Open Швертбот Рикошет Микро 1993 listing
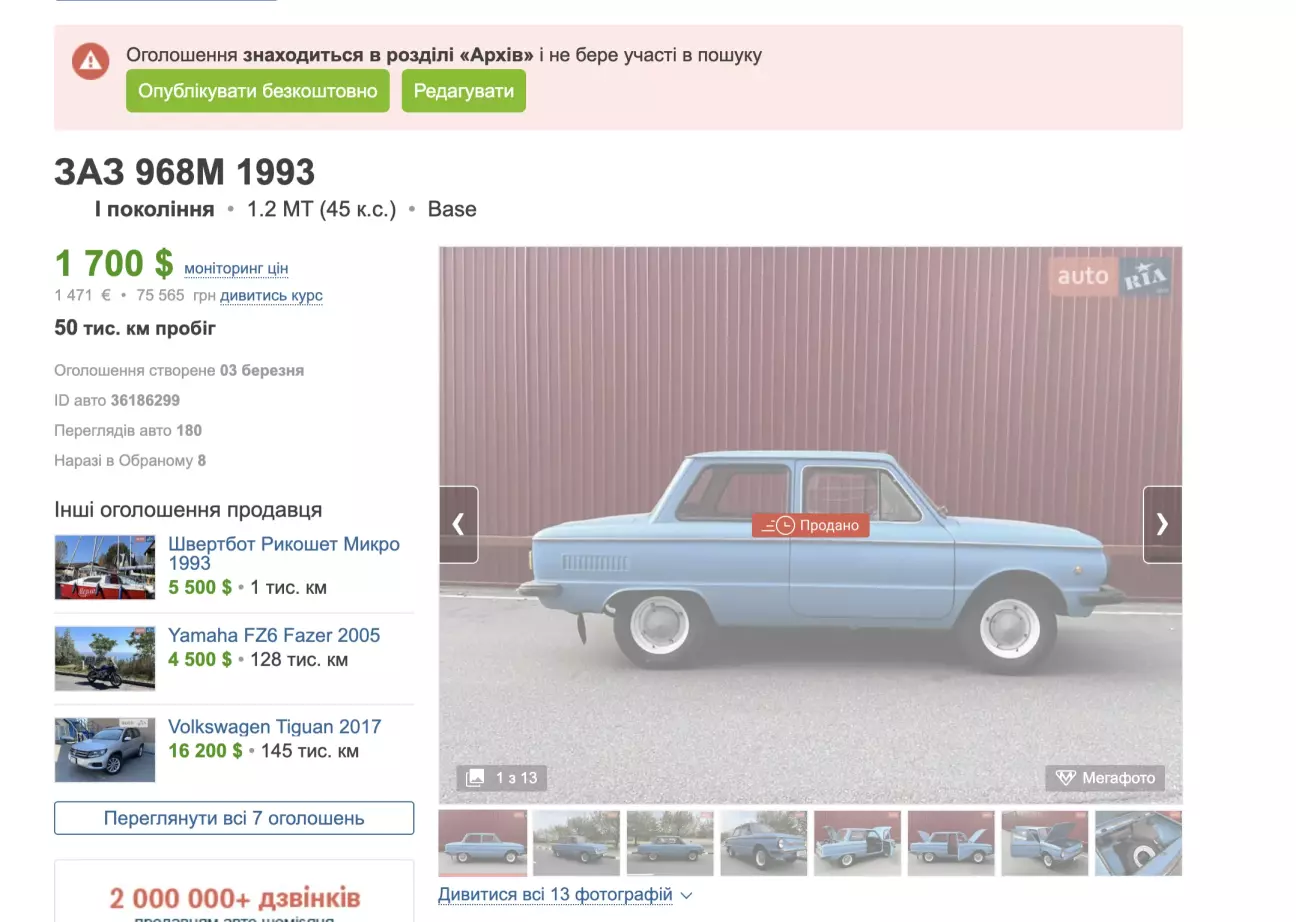1296x922 pixels. [284, 553]
